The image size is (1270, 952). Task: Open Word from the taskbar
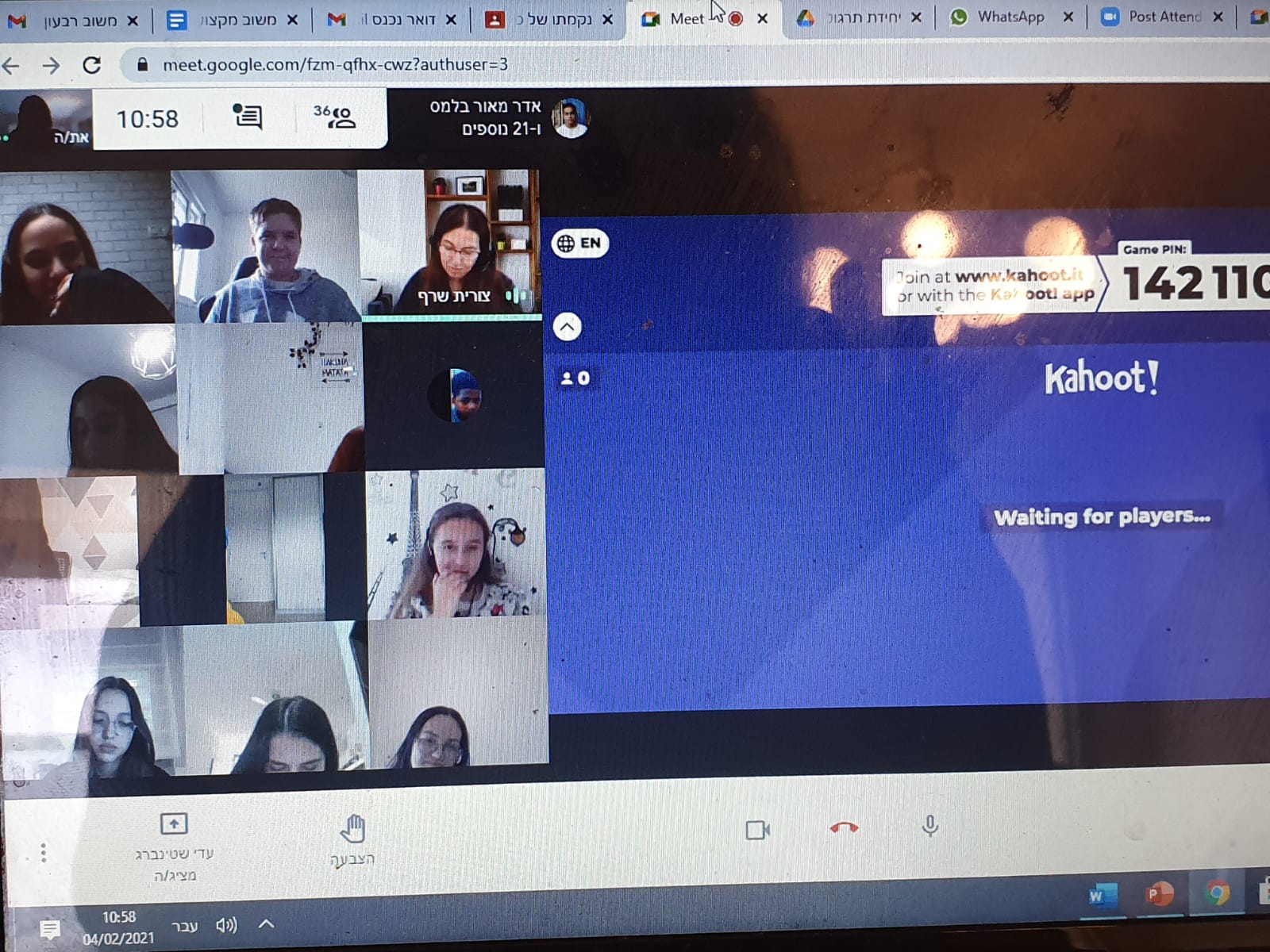(x=1102, y=896)
